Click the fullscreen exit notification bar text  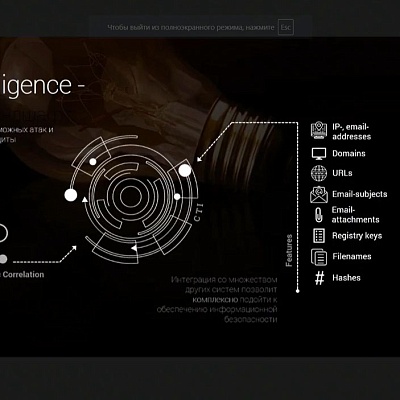point(191,27)
